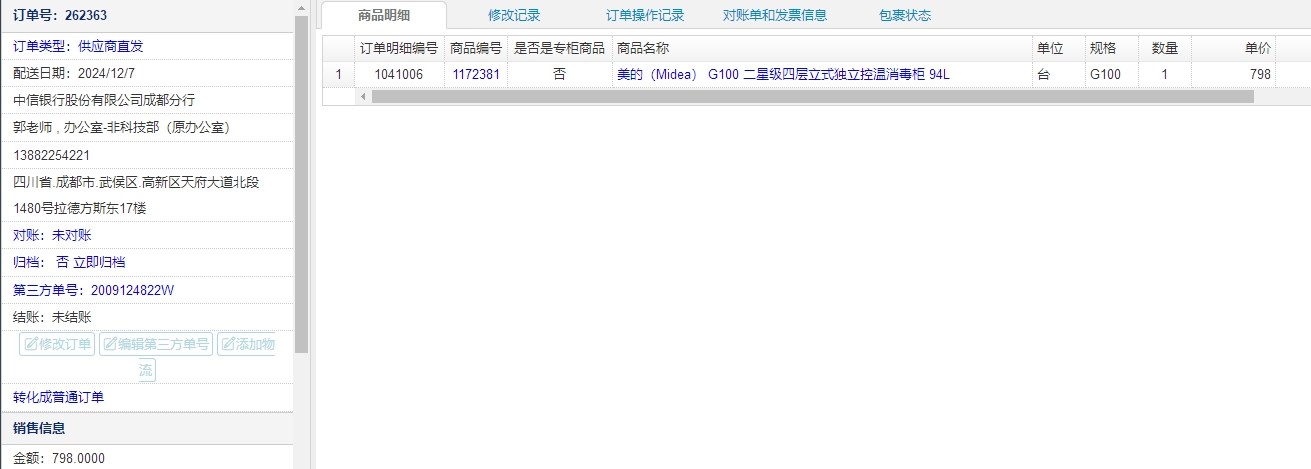Click the 规格 column header
Screen dimensions: 1311x469
pyautogui.click(x=1110, y=48)
